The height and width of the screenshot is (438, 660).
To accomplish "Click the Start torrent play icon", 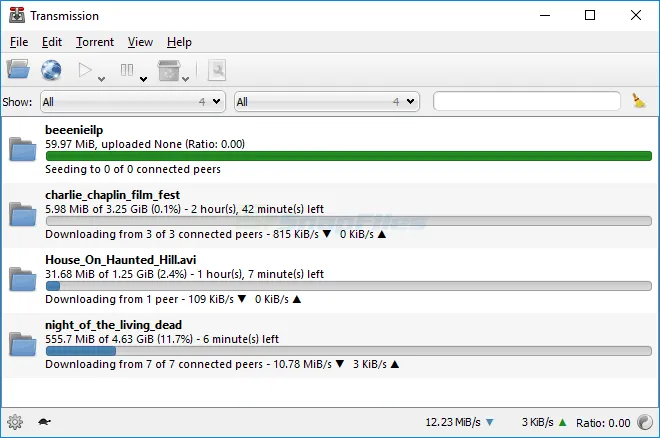I will [x=85, y=70].
